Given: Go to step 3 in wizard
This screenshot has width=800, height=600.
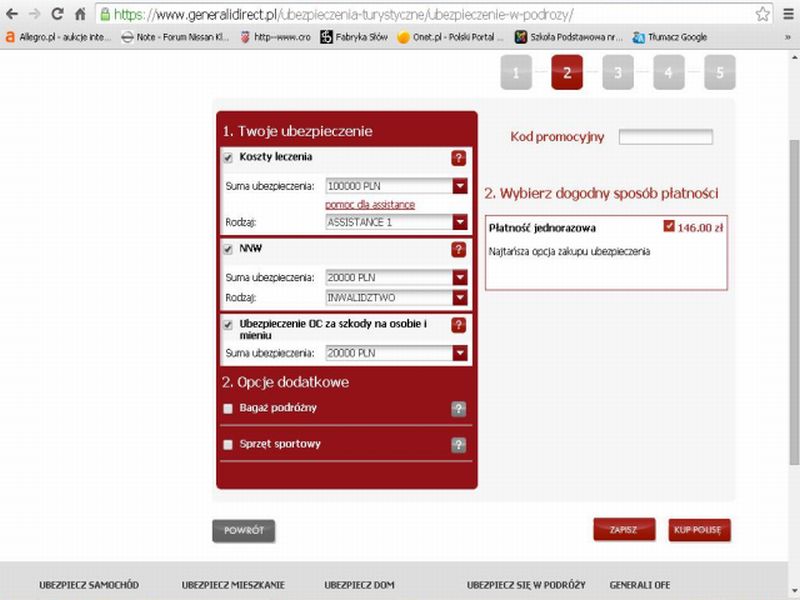Looking at the screenshot, I should [x=617, y=73].
